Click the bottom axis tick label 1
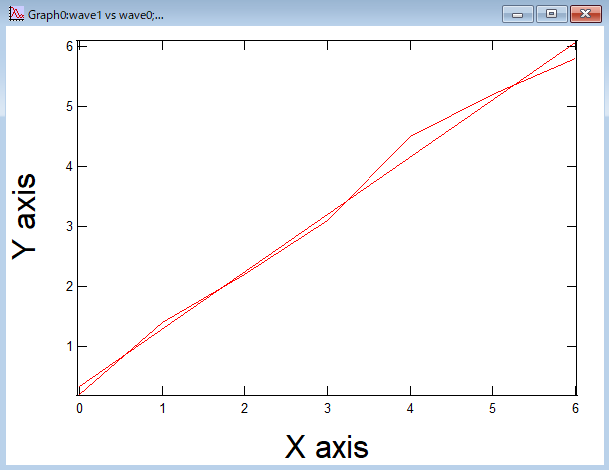 pyautogui.click(x=162, y=408)
